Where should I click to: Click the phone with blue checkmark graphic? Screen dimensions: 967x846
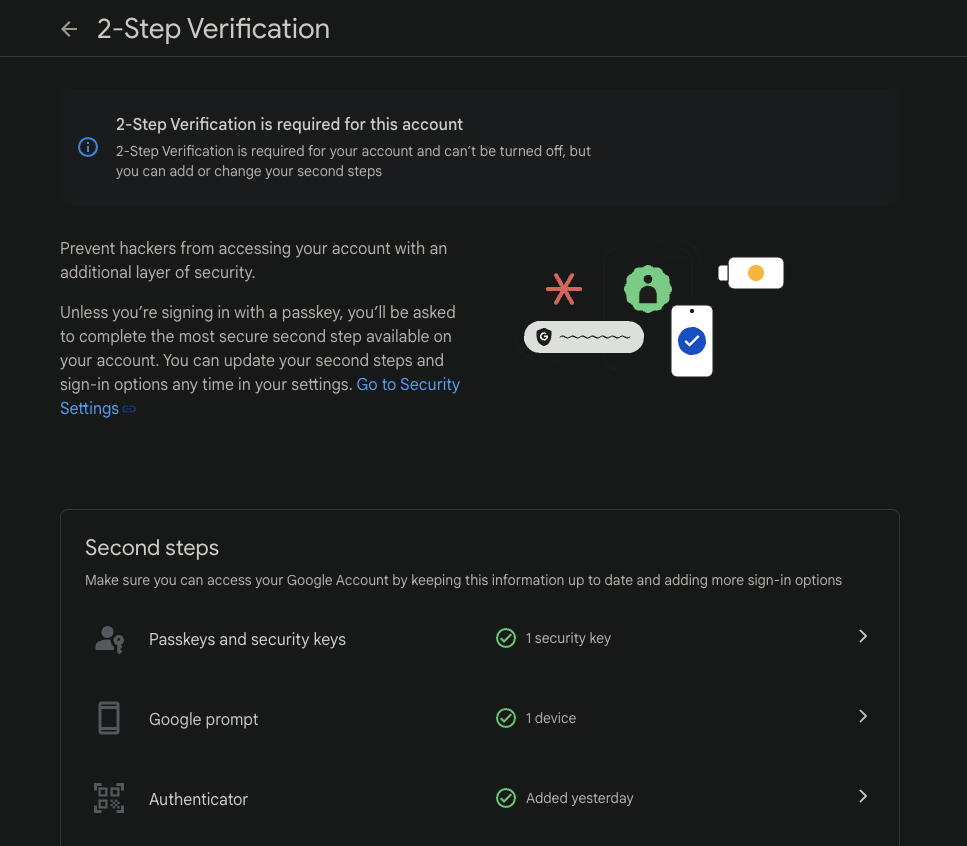(692, 340)
